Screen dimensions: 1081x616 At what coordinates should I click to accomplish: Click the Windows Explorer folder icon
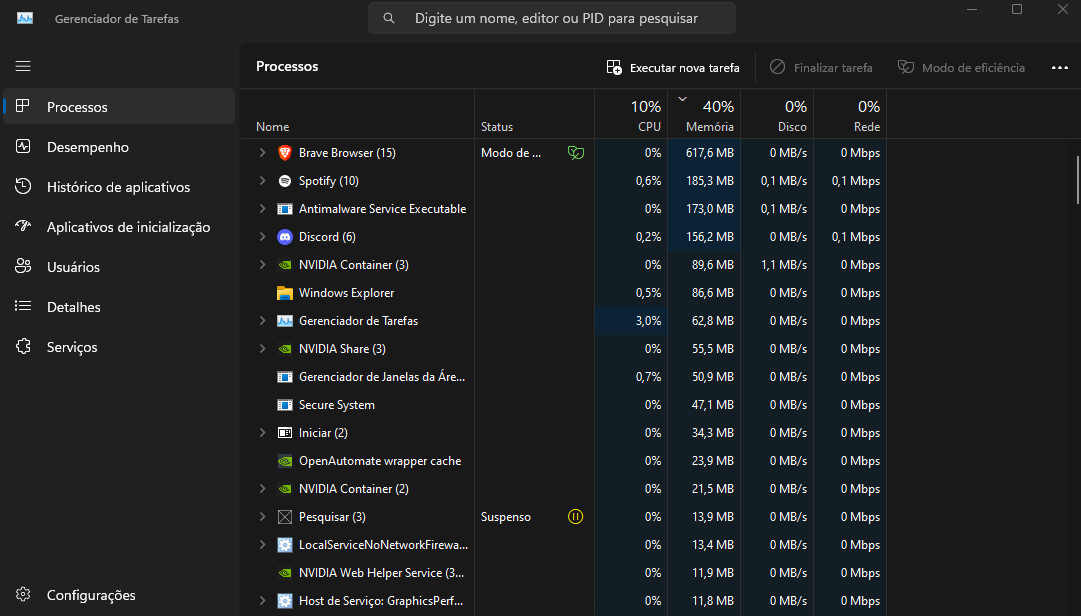pos(285,293)
